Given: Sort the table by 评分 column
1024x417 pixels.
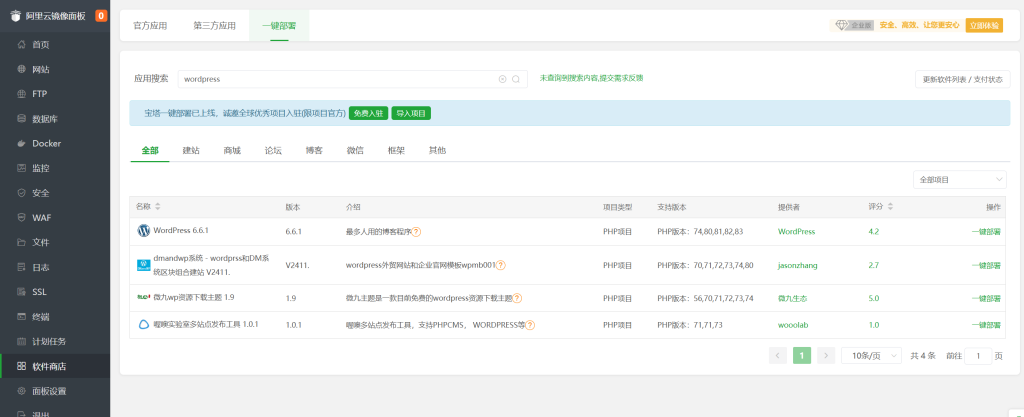Looking at the screenshot, I should coord(890,206).
